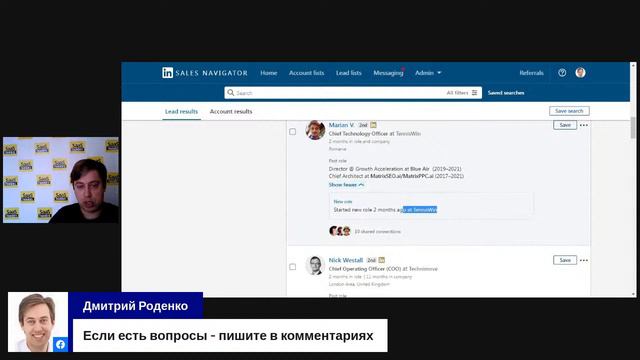640x360 pixels.
Task: Open more options for Marian V.
Action: [x=584, y=125]
